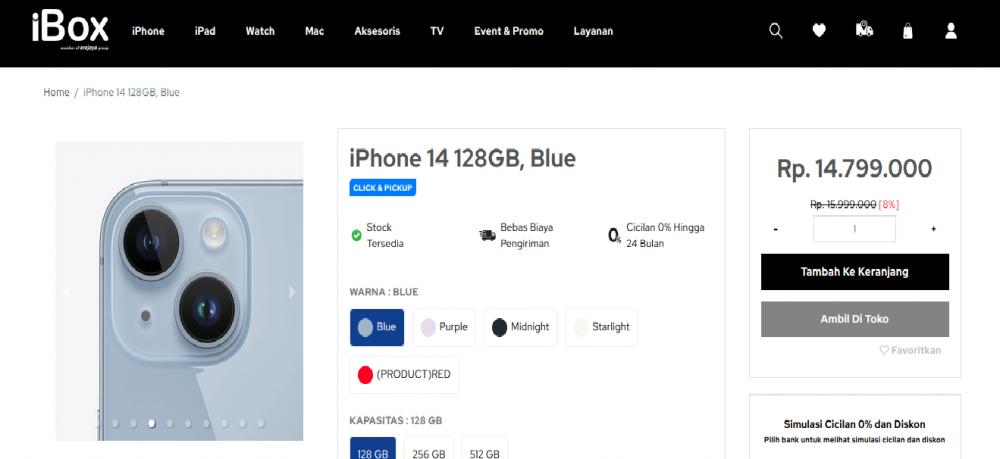Select the (PRODUCT)RED color option
This screenshot has width=1000, height=459.
(x=404, y=375)
